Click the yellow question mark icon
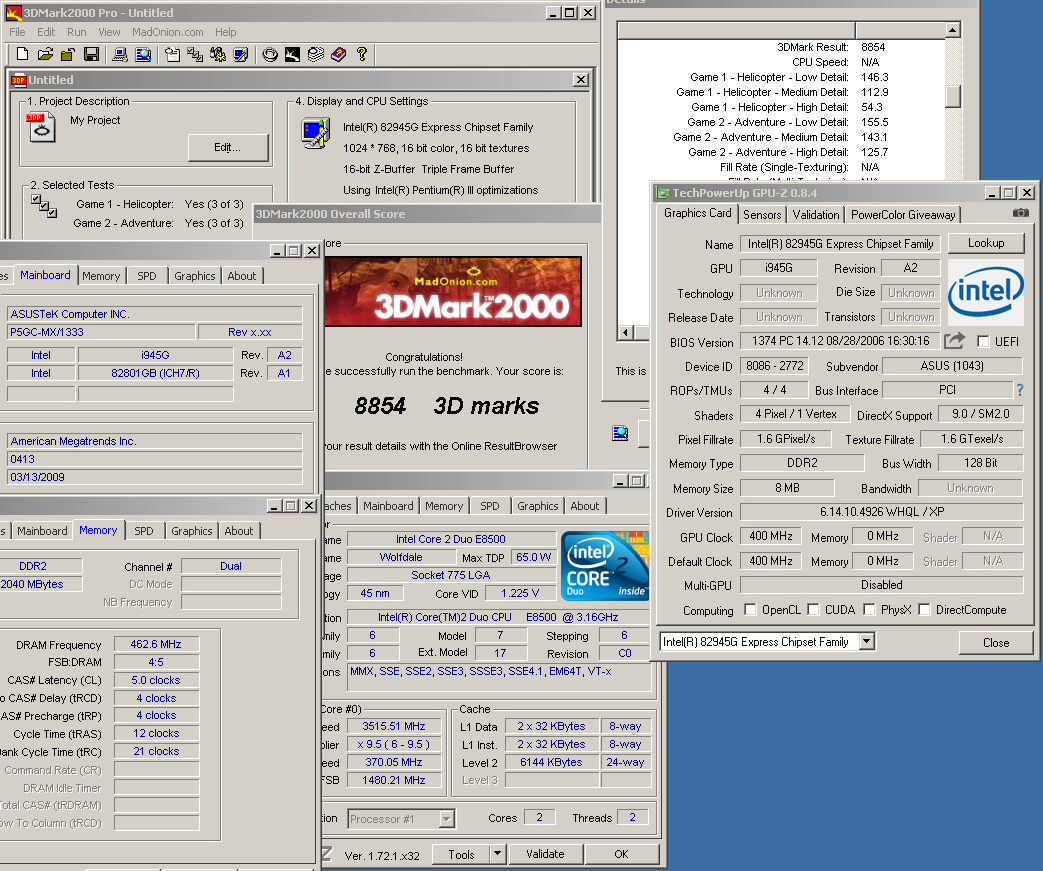Viewport: 1043px width, 871px height. (x=362, y=54)
